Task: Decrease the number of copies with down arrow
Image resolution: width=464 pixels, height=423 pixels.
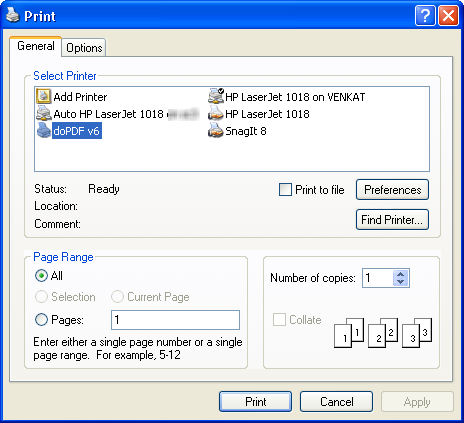Action: pyautogui.click(x=401, y=282)
